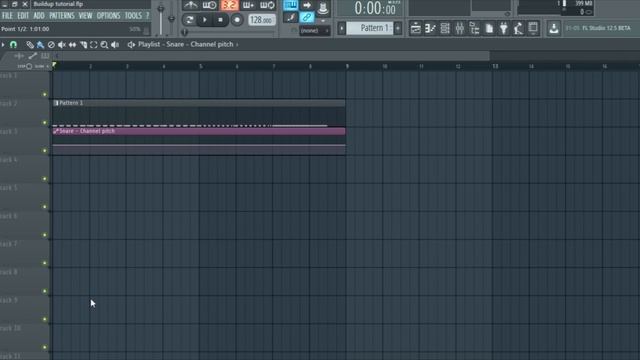Toggle the green magnet snap button
Viewport: 640px width, 360px height.
13,44
